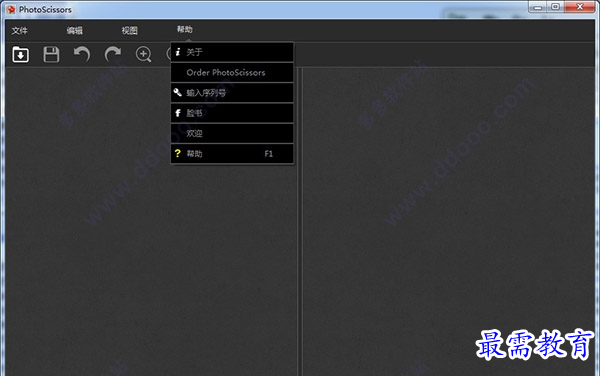Click the undo arrow icon
This screenshot has width=600, height=376.
point(82,54)
